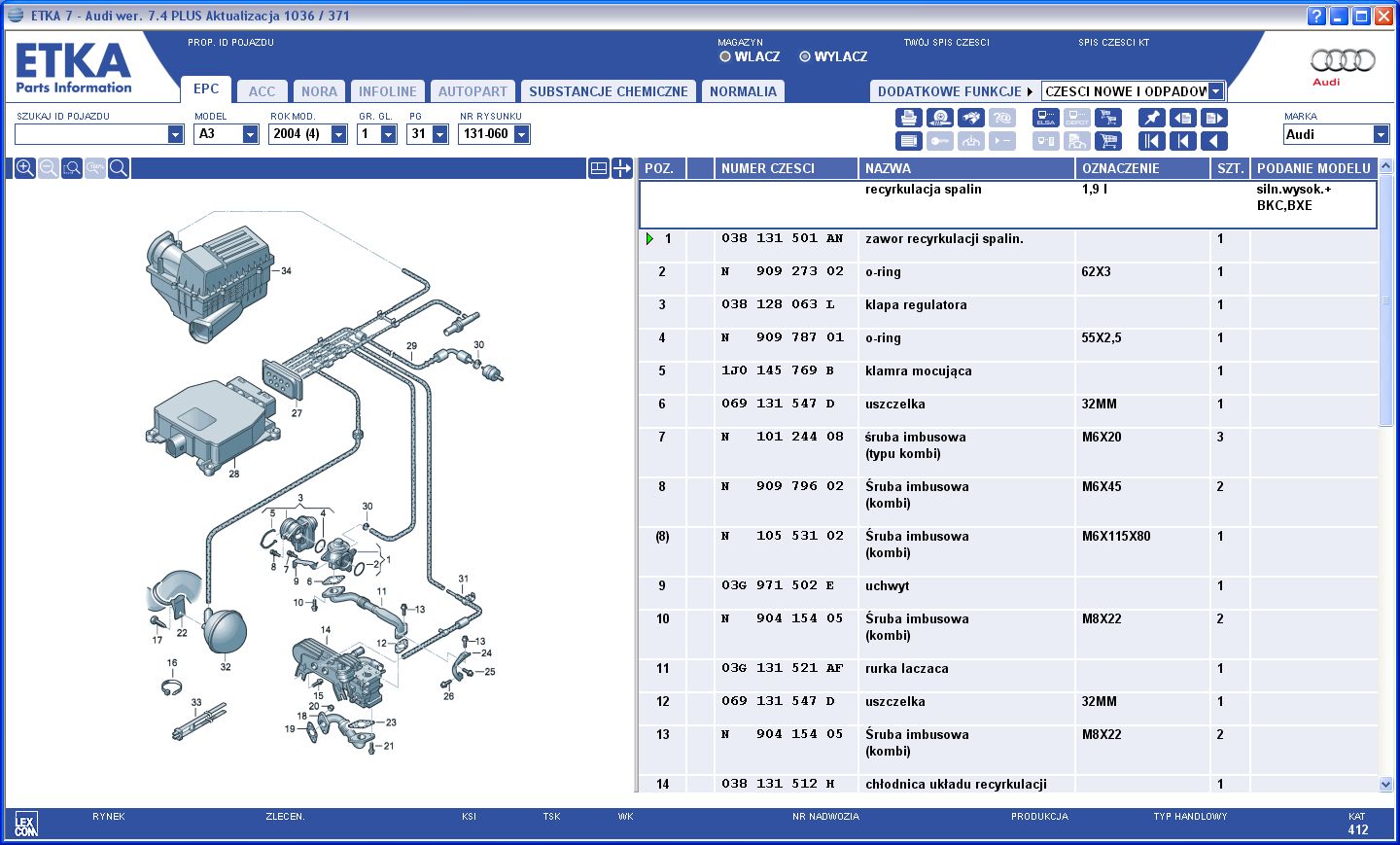Image resolution: width=1400 pixels, height=845 pixels.
Task: Click the wheel and pencil icon
Action: 939,118
